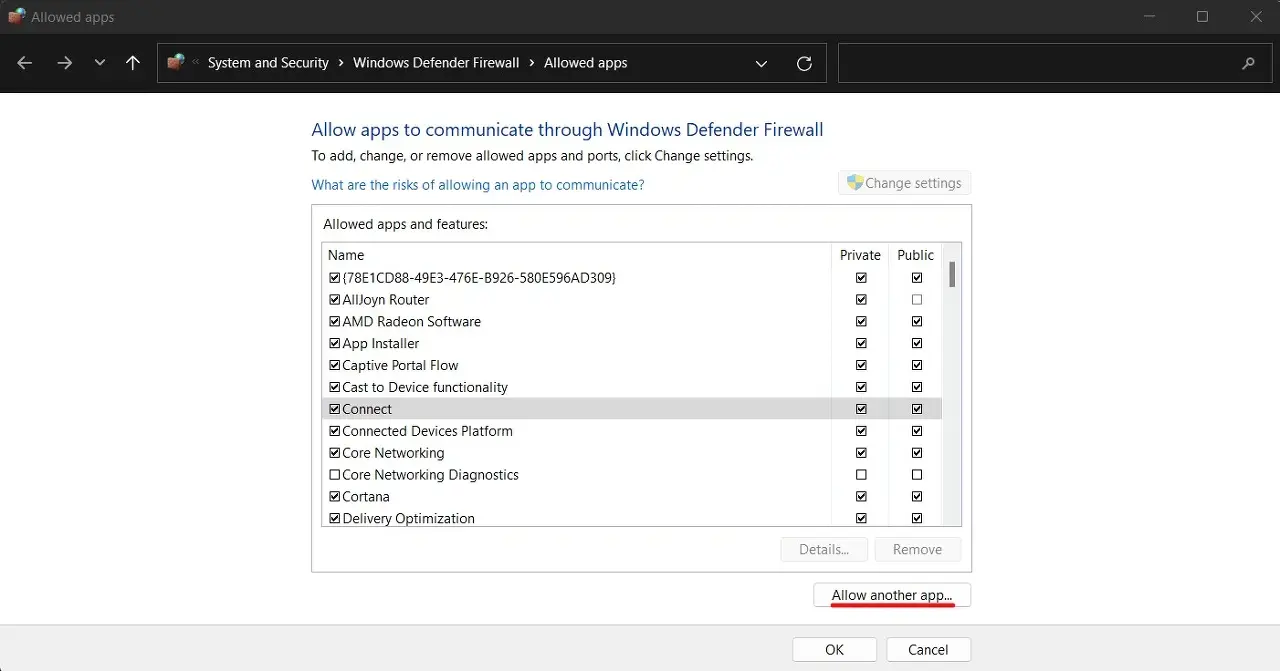Image resolution: width=1280 pixels, height=671 pixels.
Task: Enable Core Networking Diagnostics name checkbox
Action: [335, 475]
